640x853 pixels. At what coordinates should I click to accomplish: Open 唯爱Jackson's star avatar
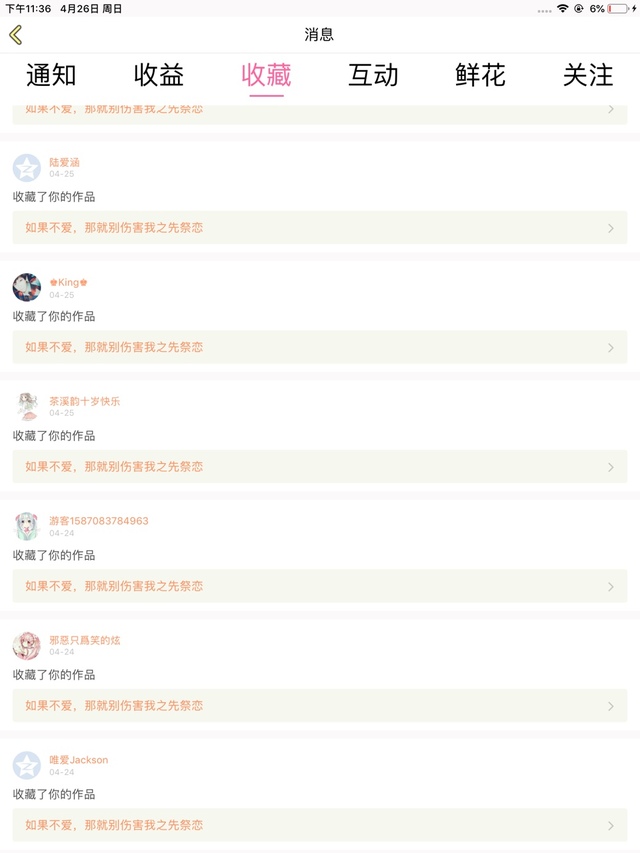pyautogui.click(x=27, y=765)
